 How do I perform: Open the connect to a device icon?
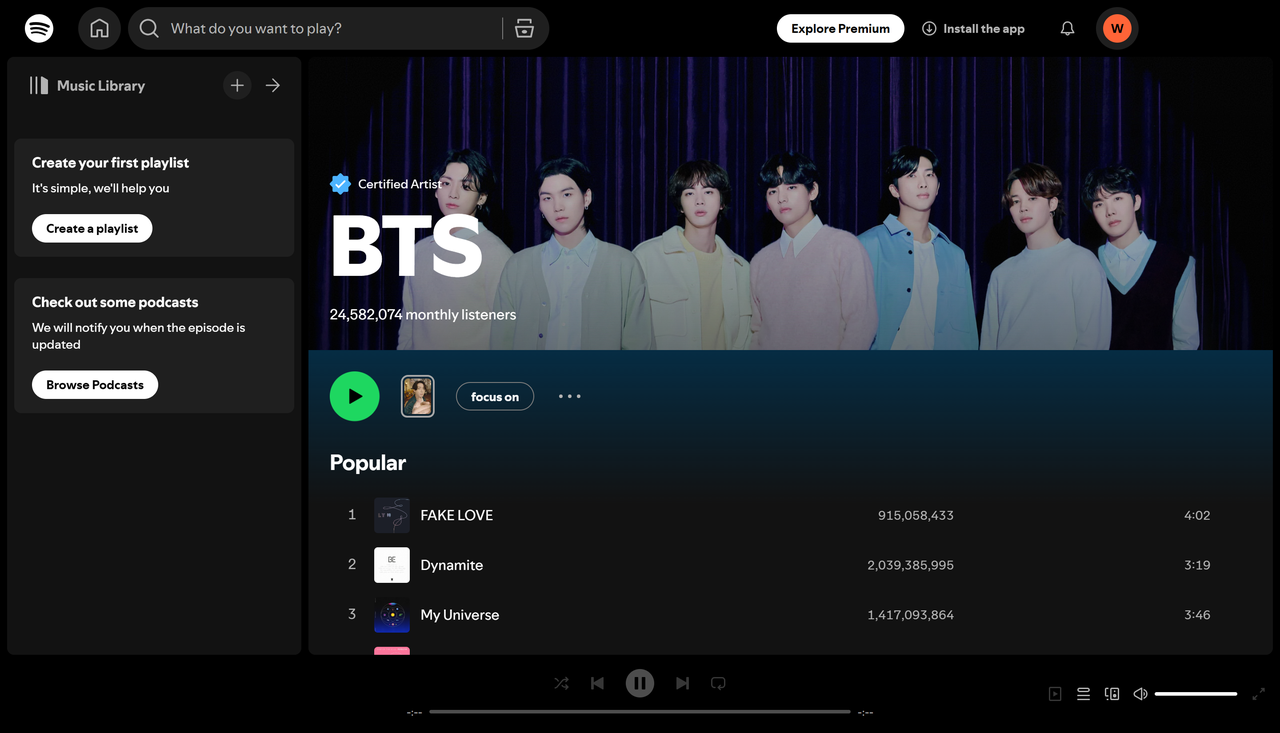[1112, 694]
